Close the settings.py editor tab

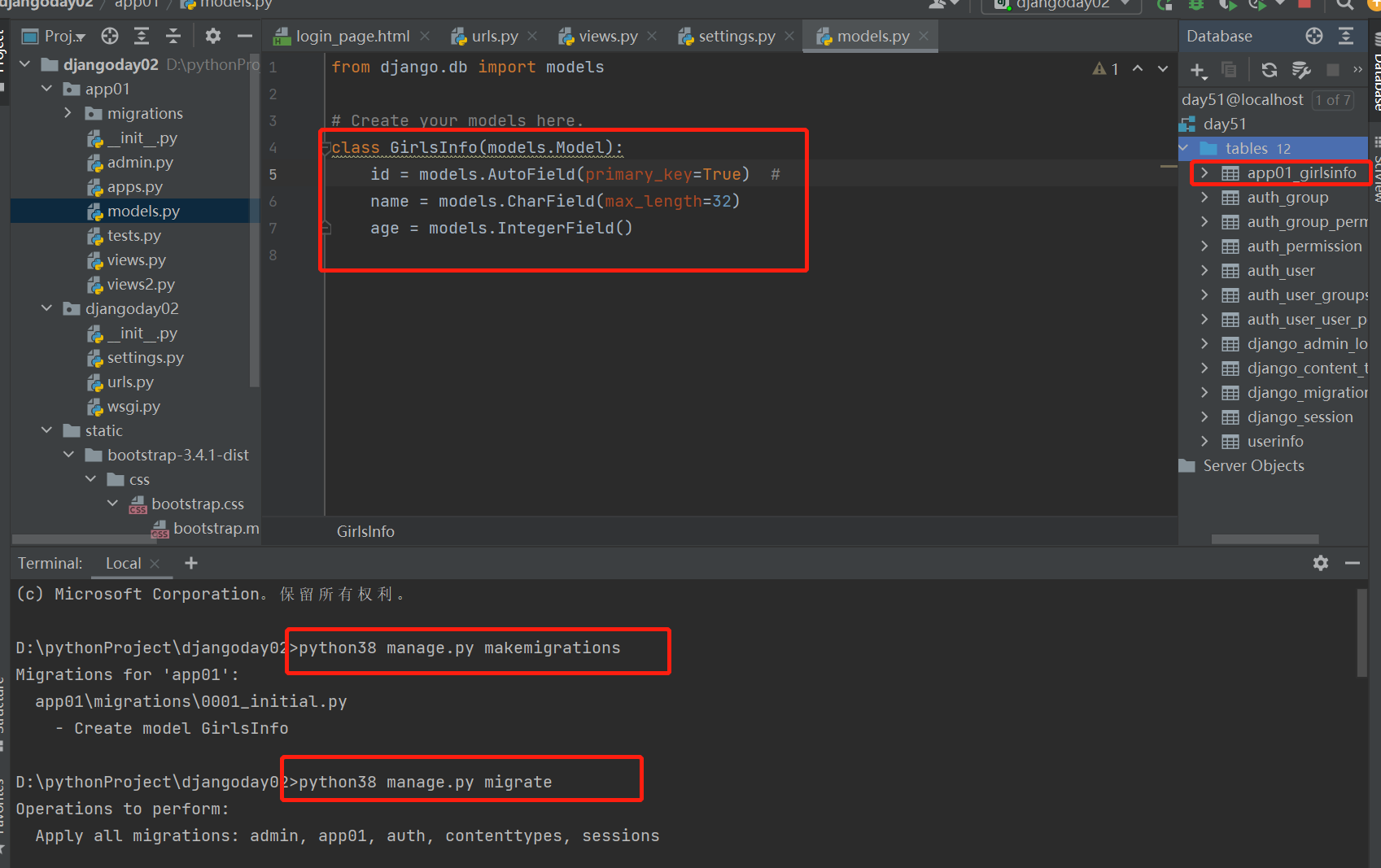click(789, 36)
